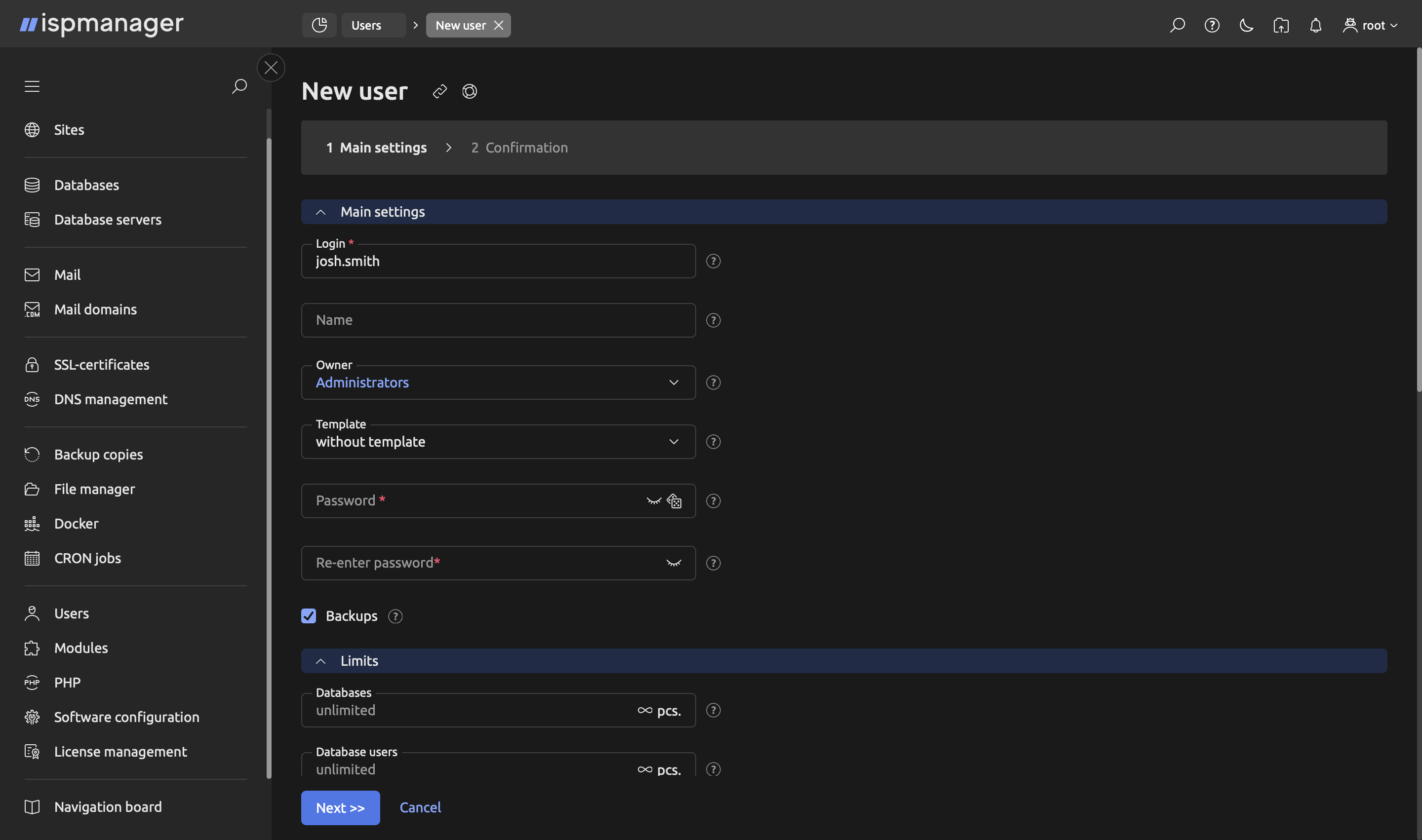
Task: Select the Docker icon in the sidebar
Action: point(32,523)
